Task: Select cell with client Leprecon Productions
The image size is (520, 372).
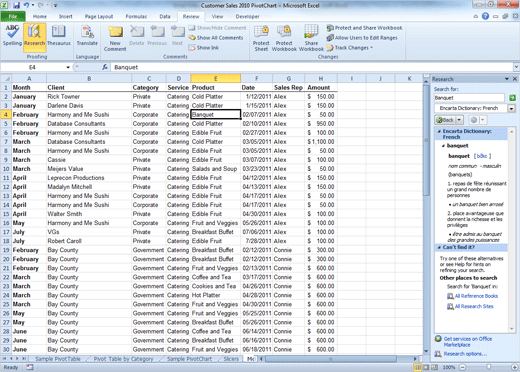Action: pyautogui.click(x=89, y=178)
